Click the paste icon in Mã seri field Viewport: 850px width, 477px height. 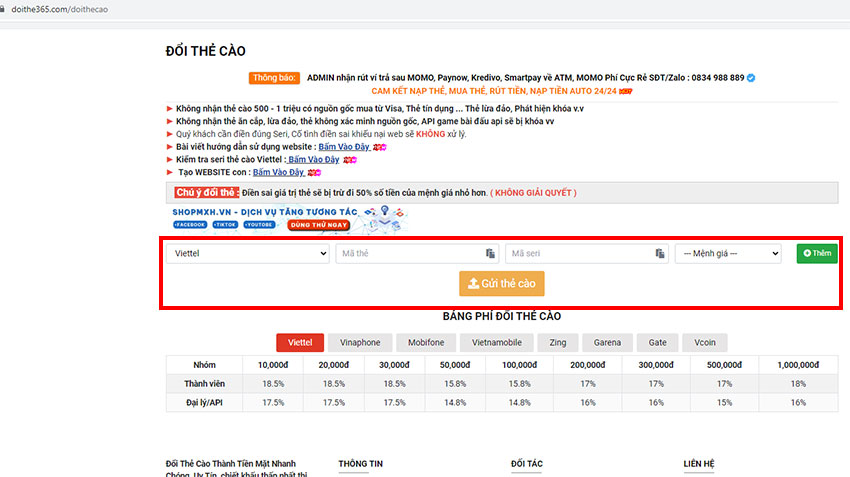point(660,254)
